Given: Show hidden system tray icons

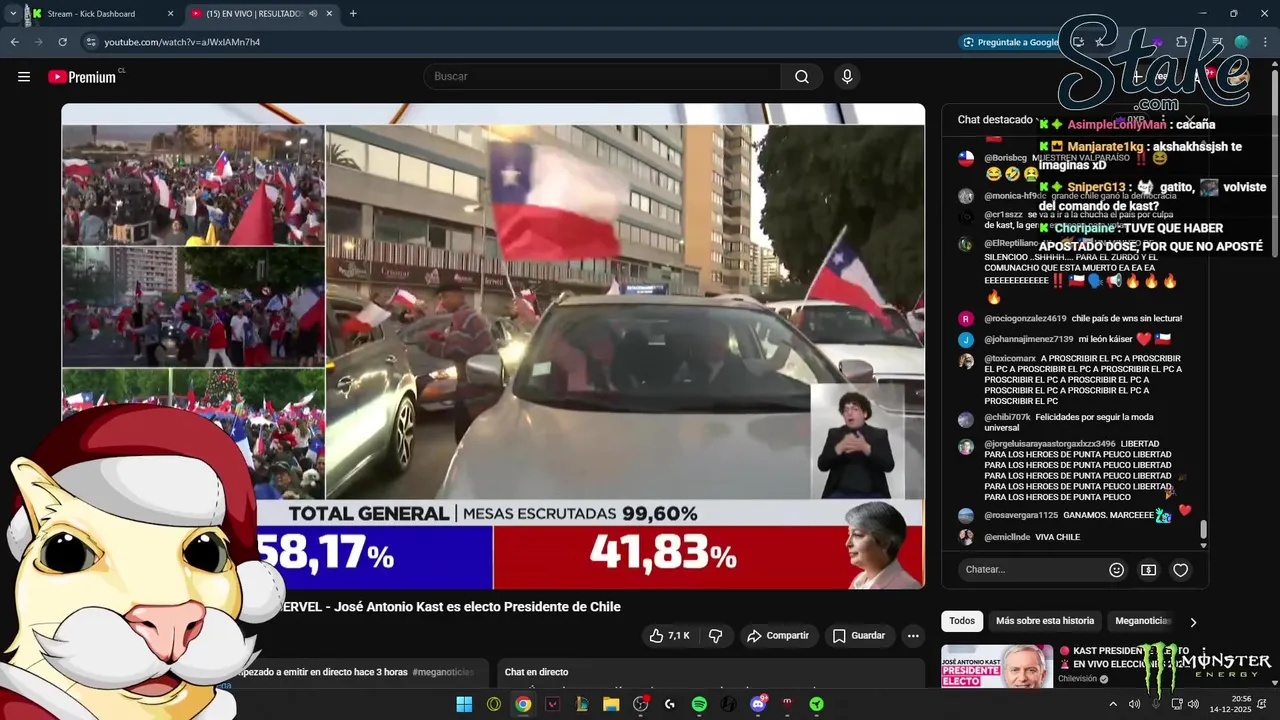Looking at the screenshot, I should pyautogui.click(x=1113, y=705).
